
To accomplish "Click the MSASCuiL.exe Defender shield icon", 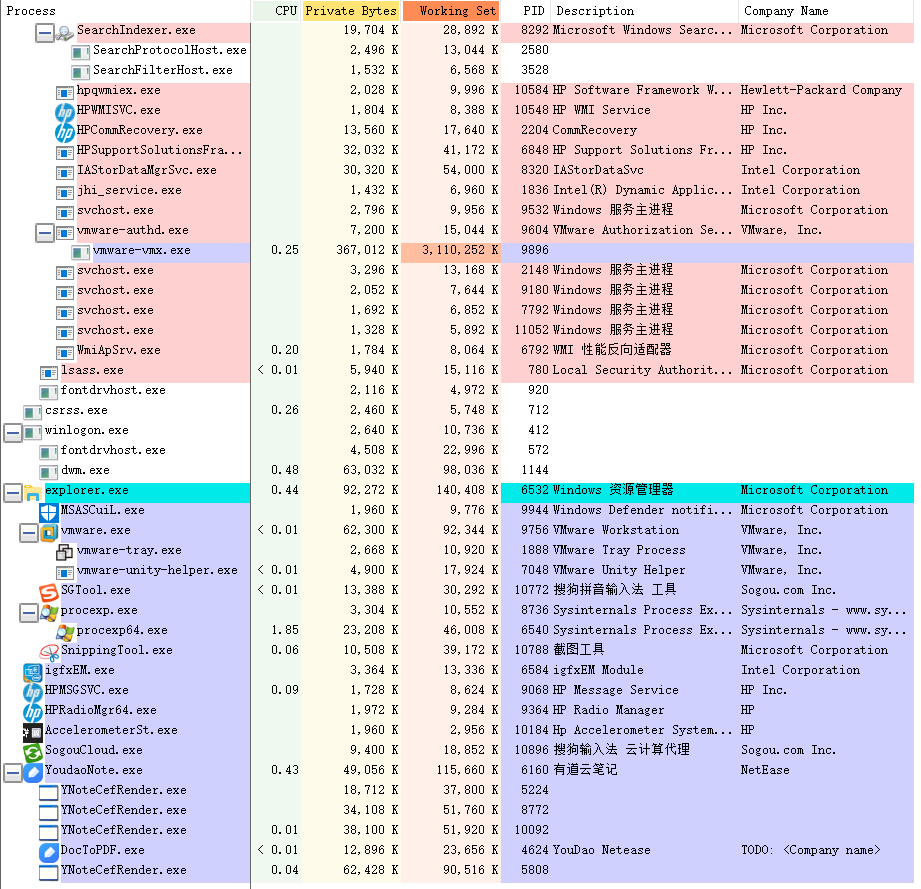I will tap(48, 511).
